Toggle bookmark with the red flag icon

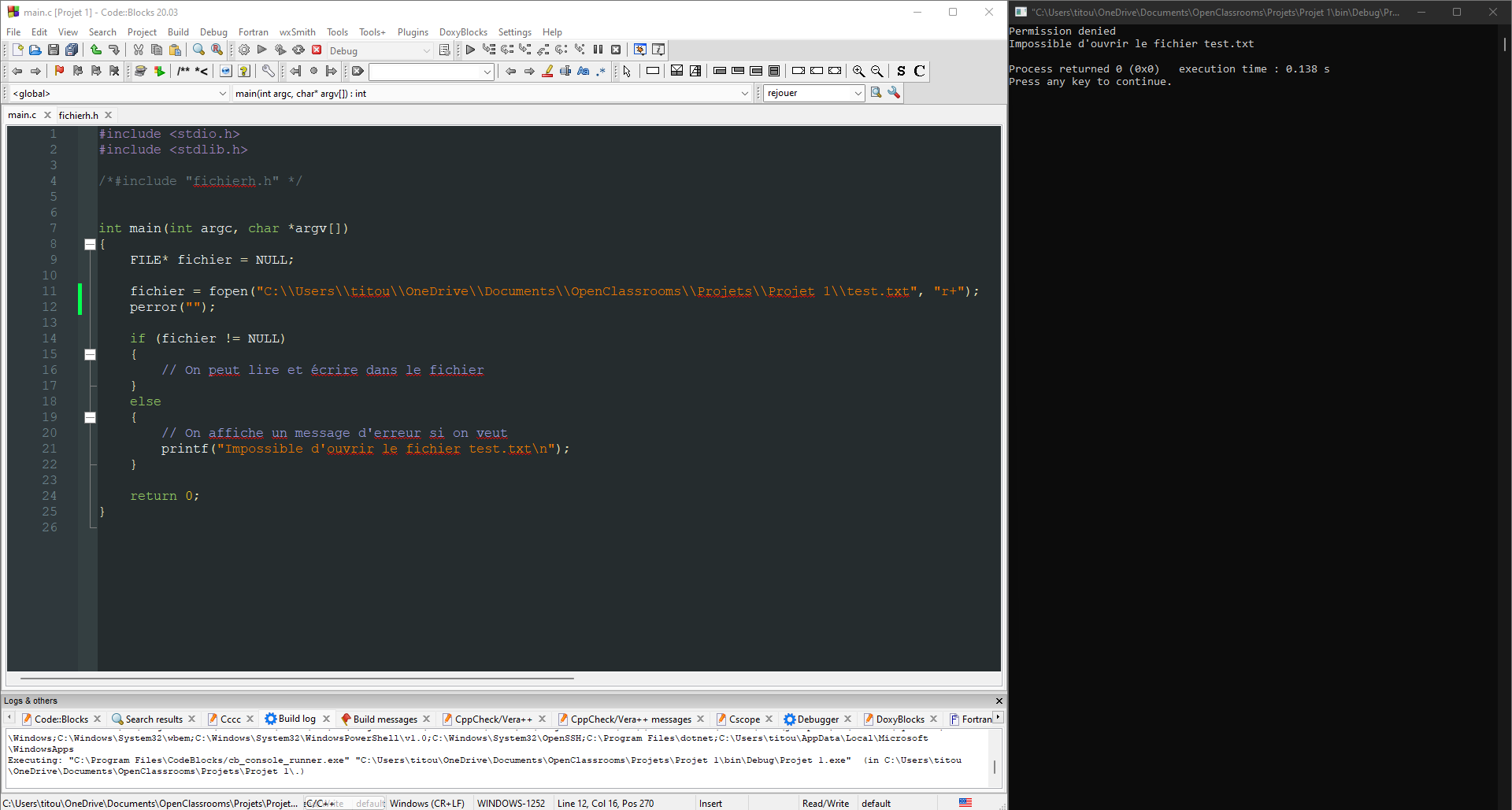pyautogui.click(x=59, y=71)
